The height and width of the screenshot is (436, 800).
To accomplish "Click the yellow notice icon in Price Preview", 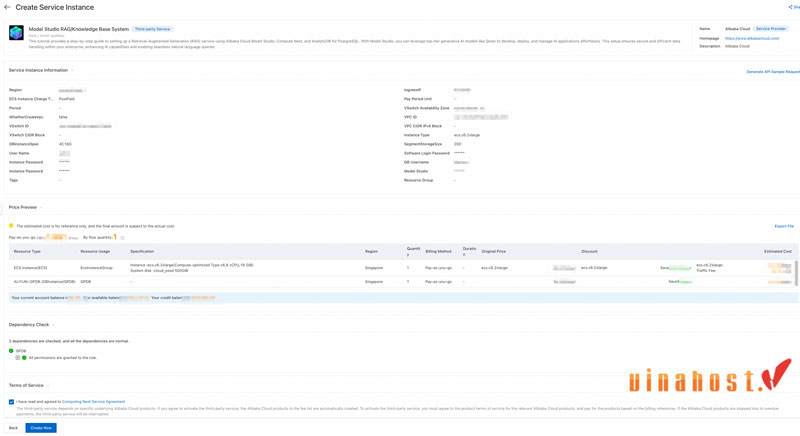I will 11,226.
